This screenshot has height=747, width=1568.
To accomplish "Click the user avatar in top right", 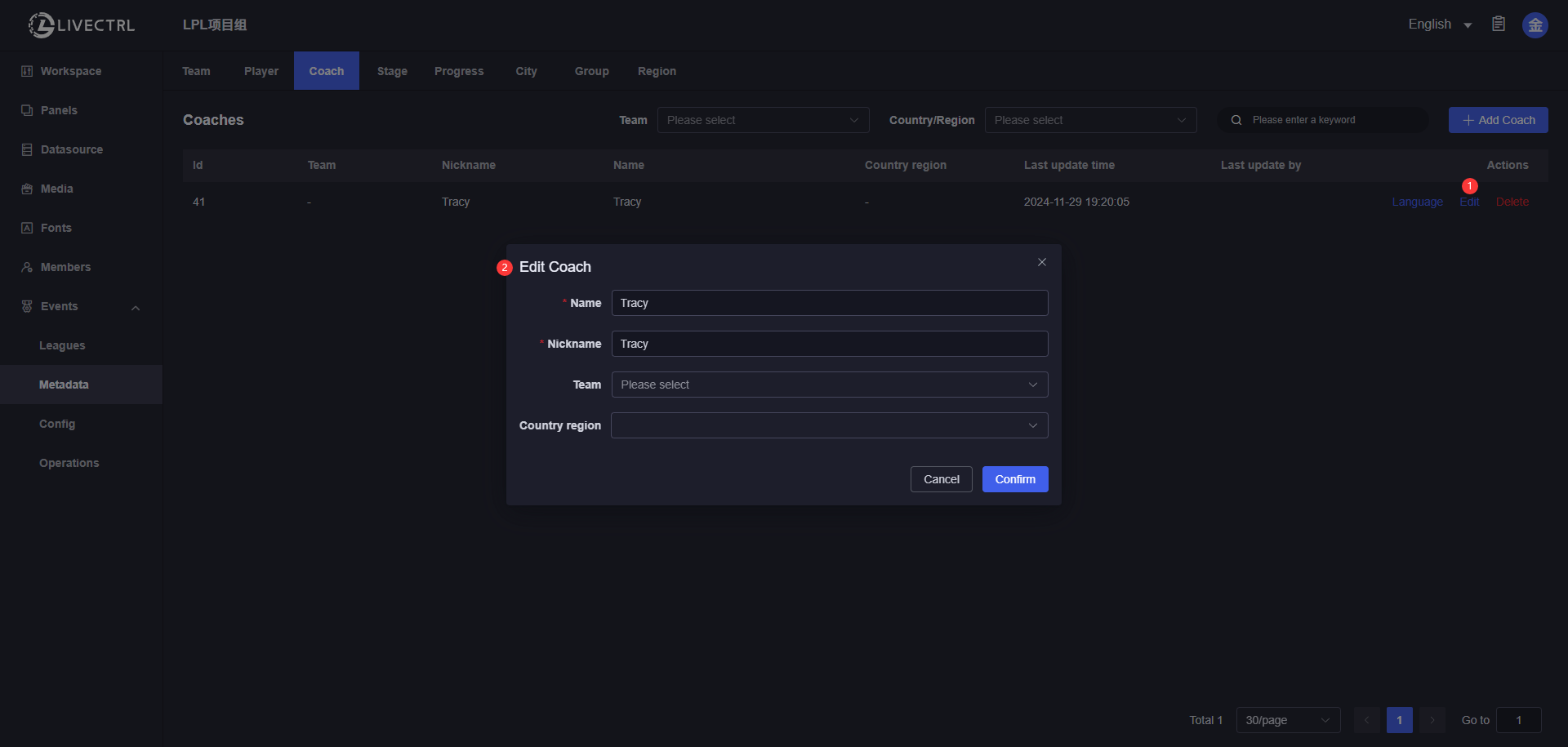I will point(1535,25).
